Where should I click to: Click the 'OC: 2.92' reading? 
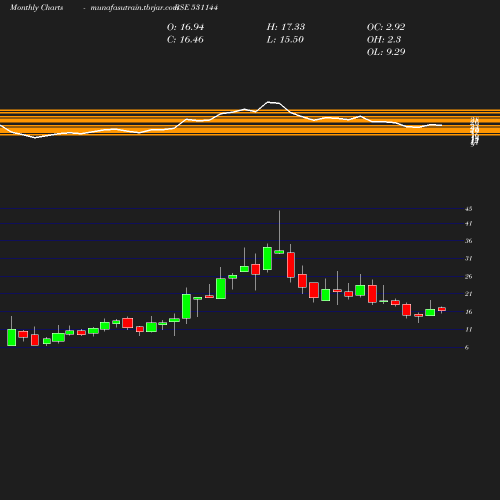point(386,27)
